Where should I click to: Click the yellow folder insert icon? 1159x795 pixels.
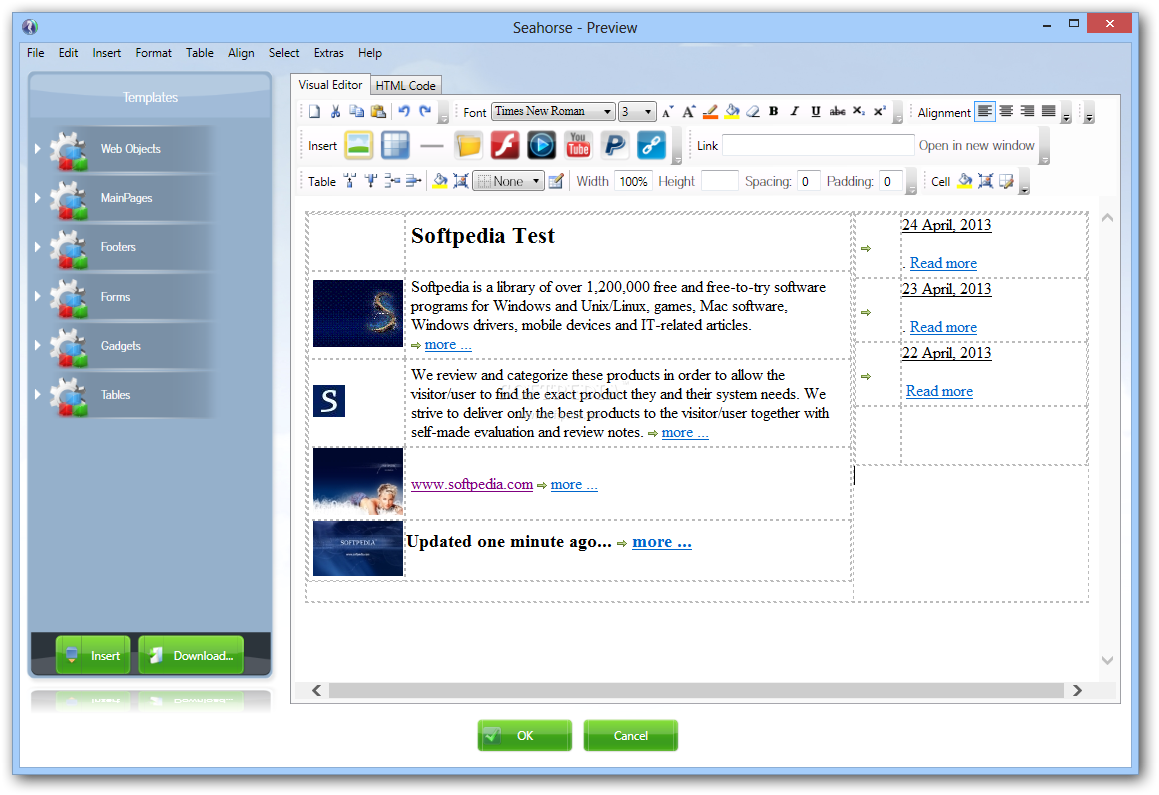(468, 146)
